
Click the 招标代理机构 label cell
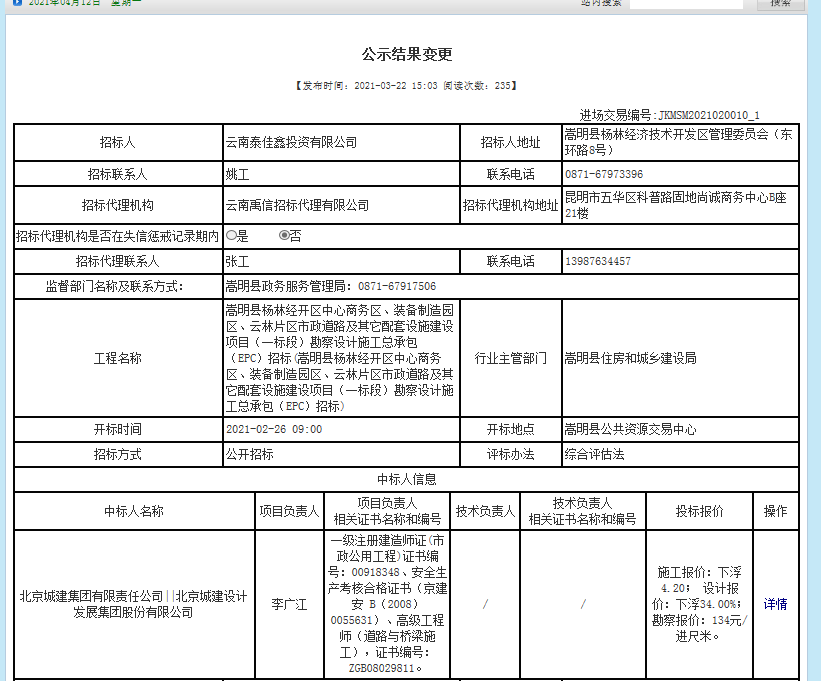pyautogui.click(x=118, y=205)
